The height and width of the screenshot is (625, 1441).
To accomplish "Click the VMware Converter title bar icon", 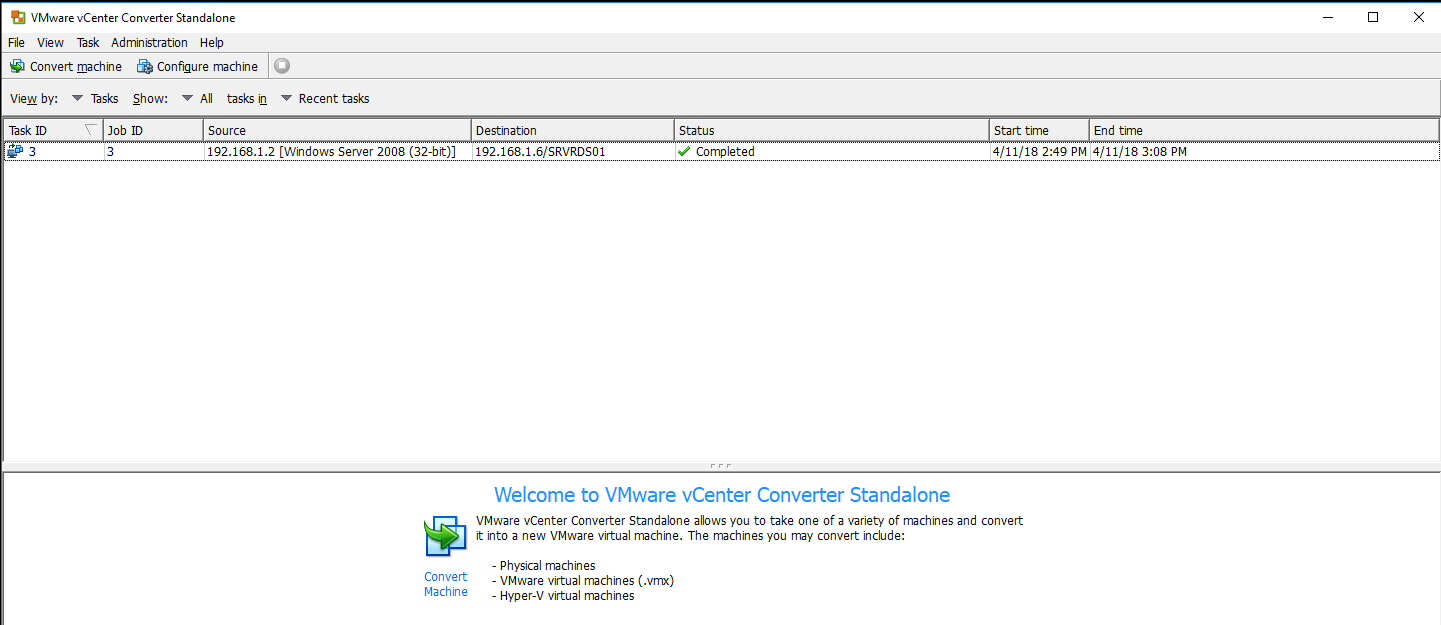I will 18,17.
